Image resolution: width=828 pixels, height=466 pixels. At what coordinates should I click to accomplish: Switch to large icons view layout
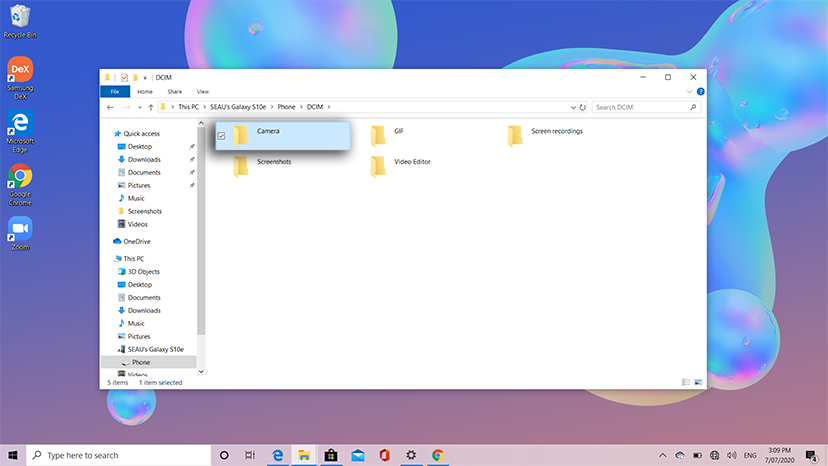coord(698,383)
